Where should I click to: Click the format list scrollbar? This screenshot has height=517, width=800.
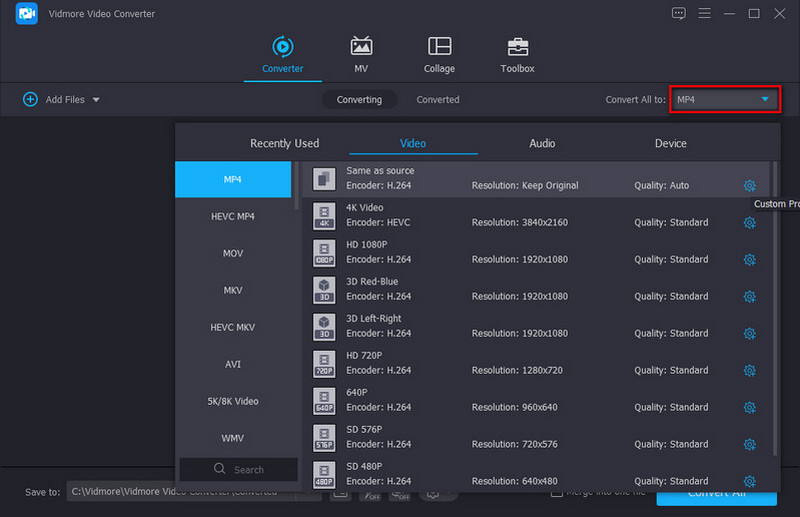(x=296, y=186)
